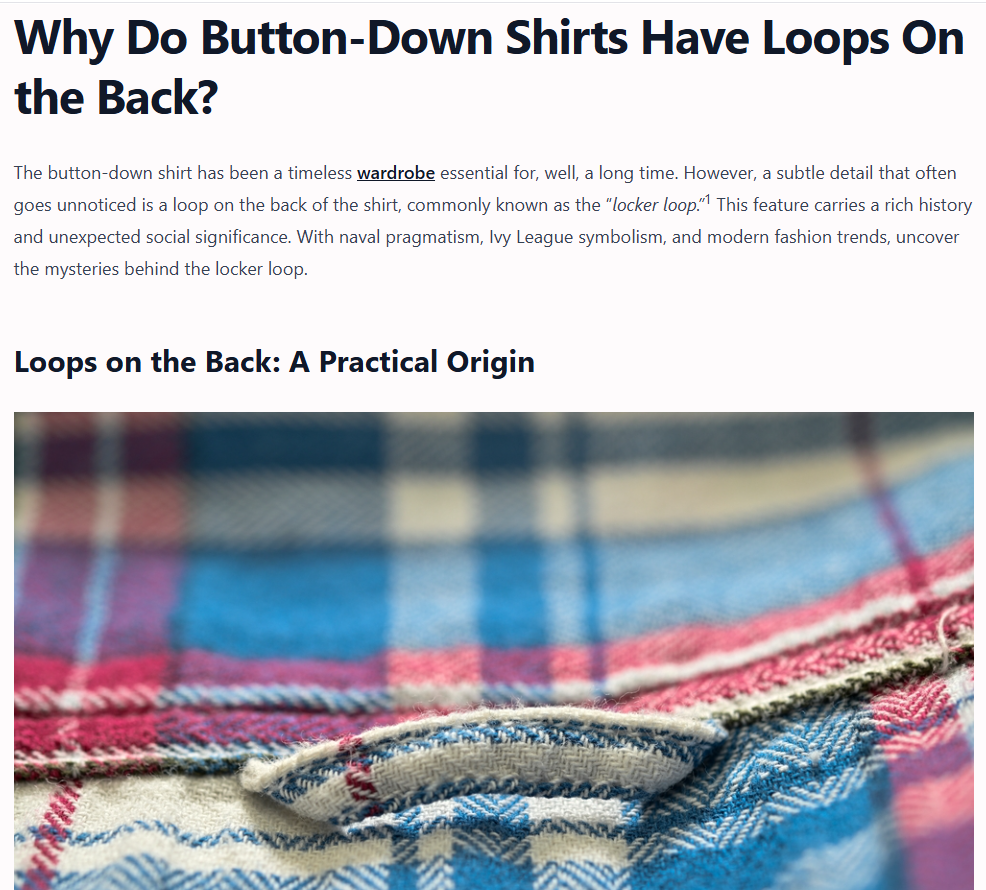The width and height of the screenshot is (986, 890).
Task: Click the "Loops on the Back" subheading
Action: click(x=274, y=362)
